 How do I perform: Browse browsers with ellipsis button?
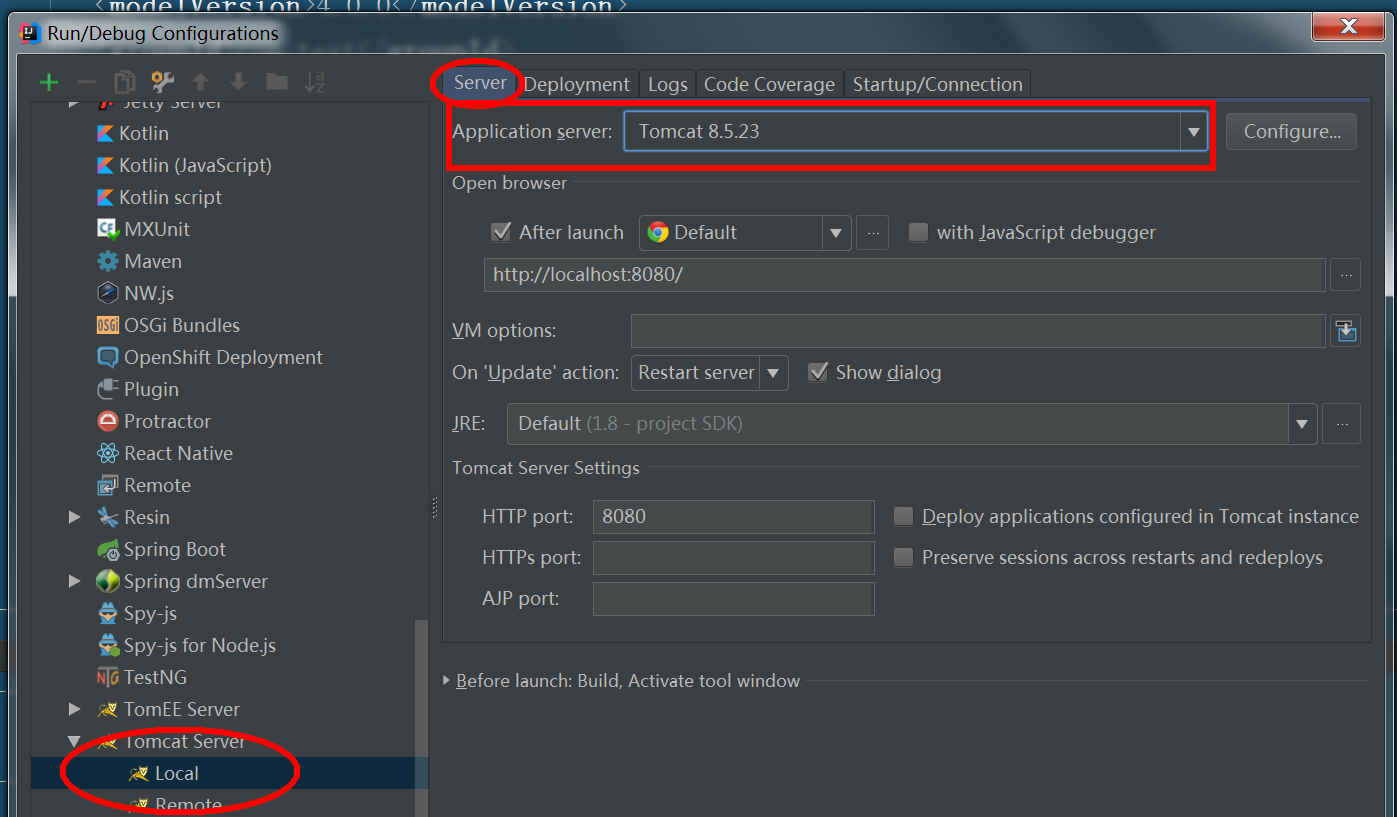click(872, 233)
